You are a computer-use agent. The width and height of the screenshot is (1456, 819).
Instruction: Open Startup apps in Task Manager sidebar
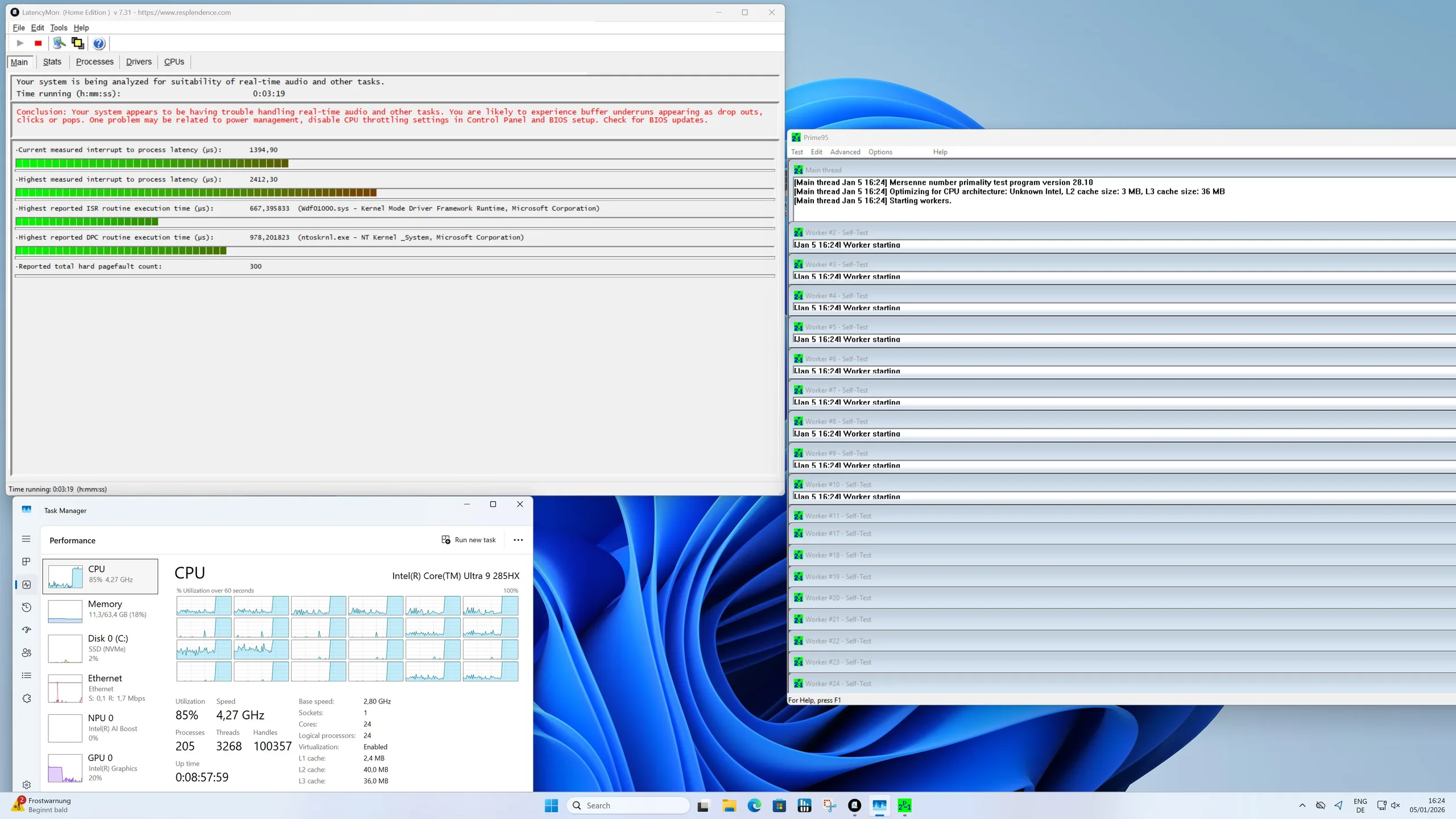point(26,630)
